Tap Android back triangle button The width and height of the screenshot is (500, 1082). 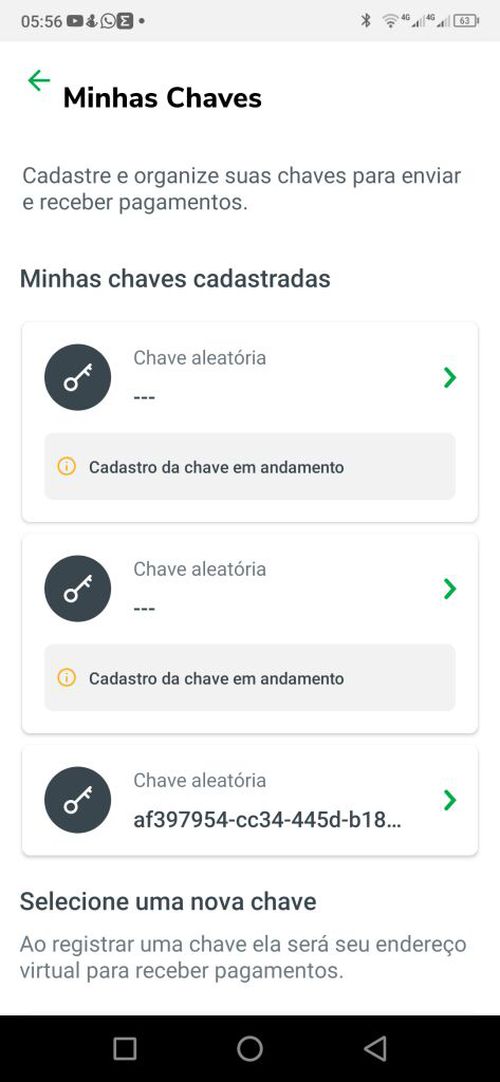pyautogui.click(x=374, y=1049)
